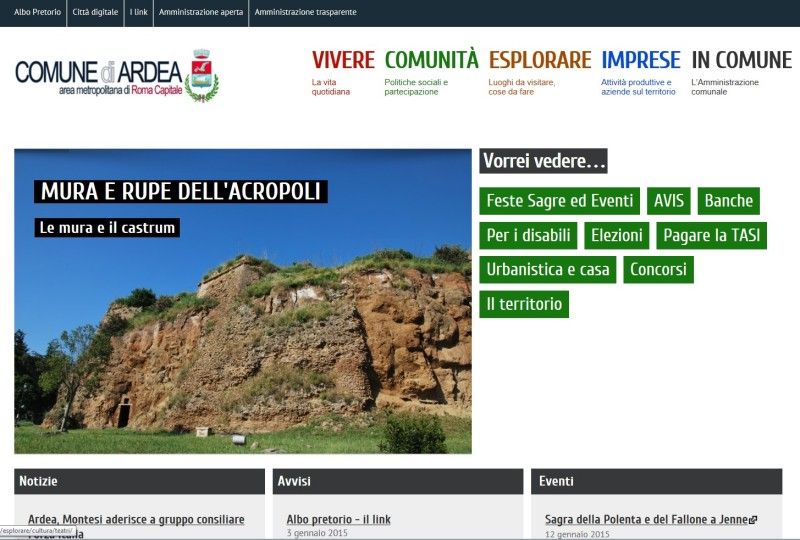Click the Eventi section header
Image resolution: width=800 pixels, height=540 pixels.
click(657, 481)
